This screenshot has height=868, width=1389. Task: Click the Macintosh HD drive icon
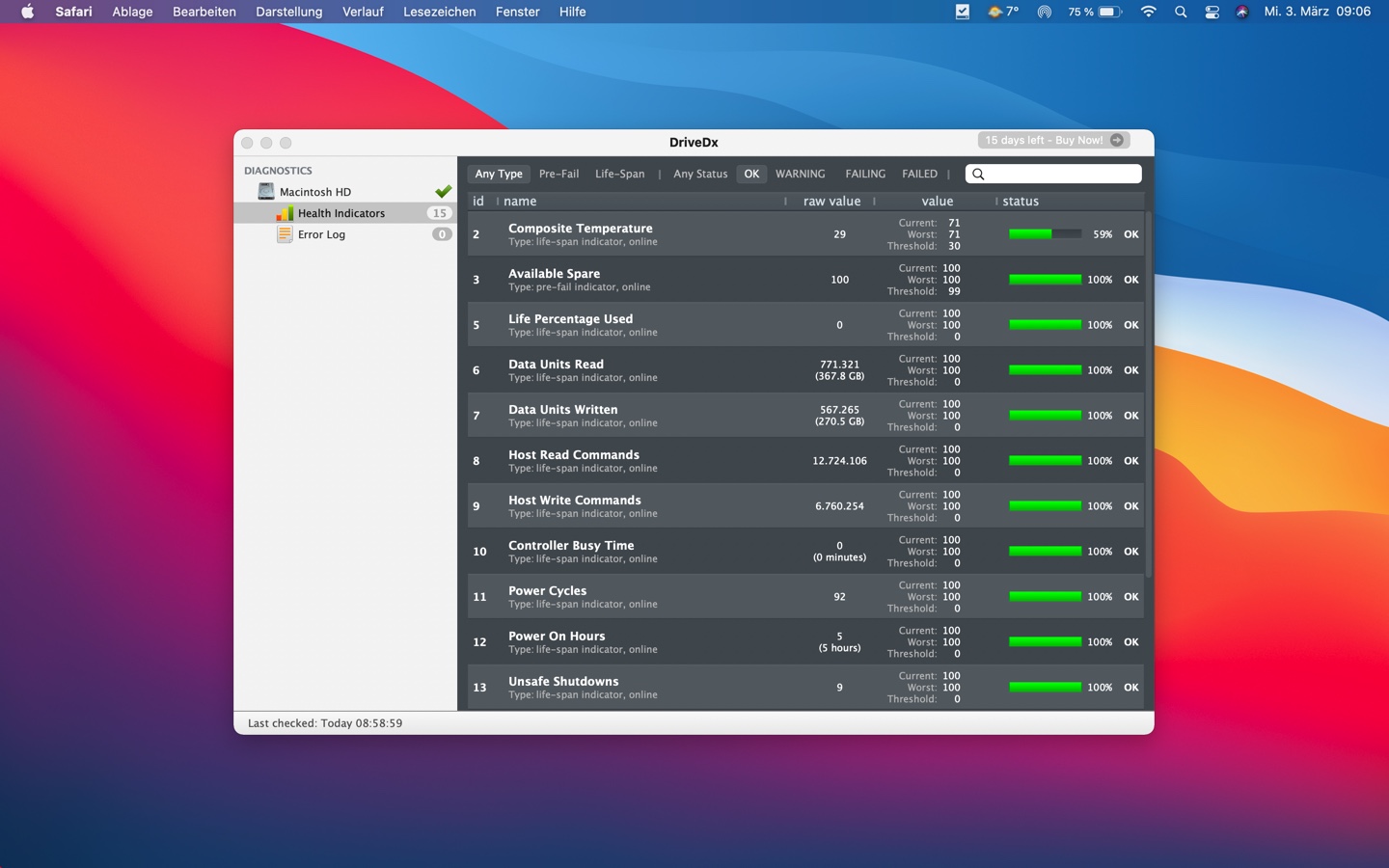coord(266,192)
